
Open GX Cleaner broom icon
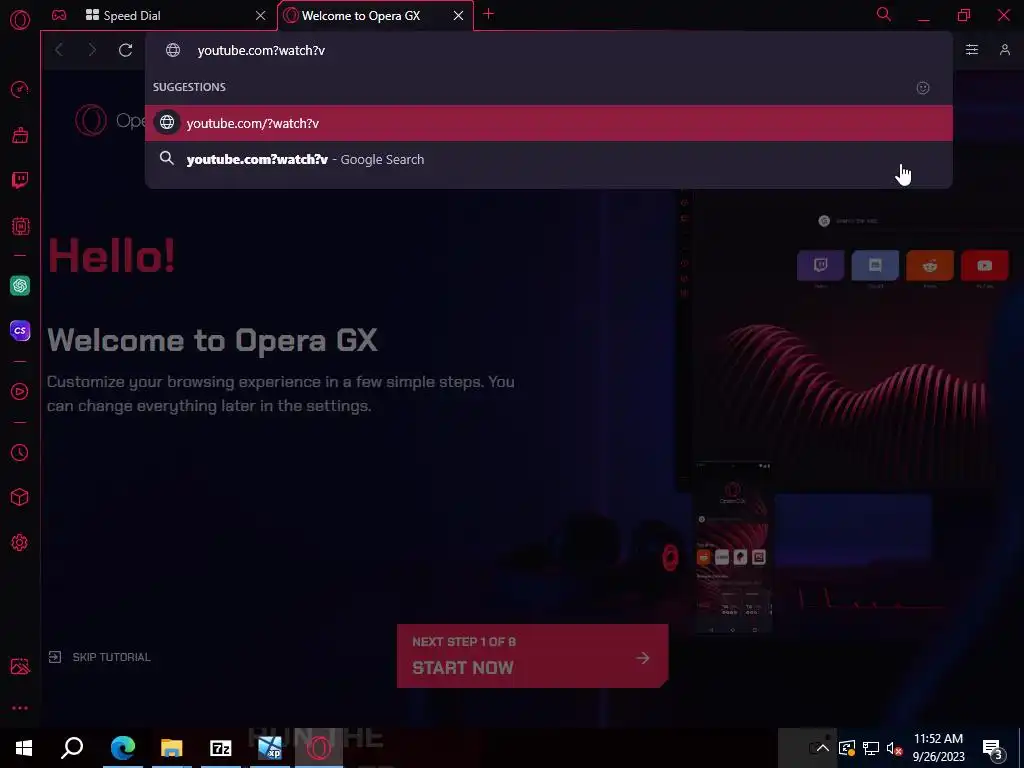tap(20, 135)
